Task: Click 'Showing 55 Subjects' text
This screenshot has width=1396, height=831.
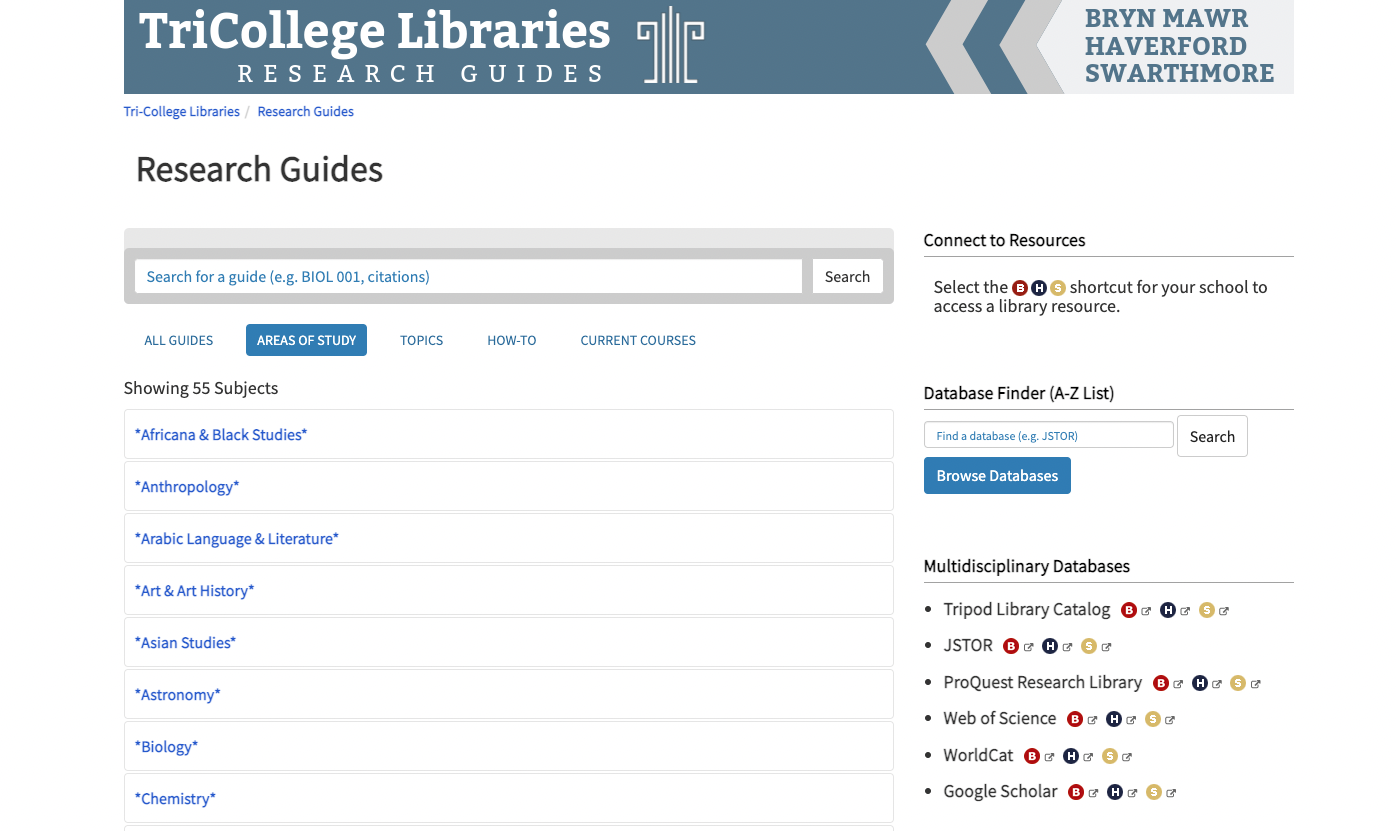Action: click(201, 388)
